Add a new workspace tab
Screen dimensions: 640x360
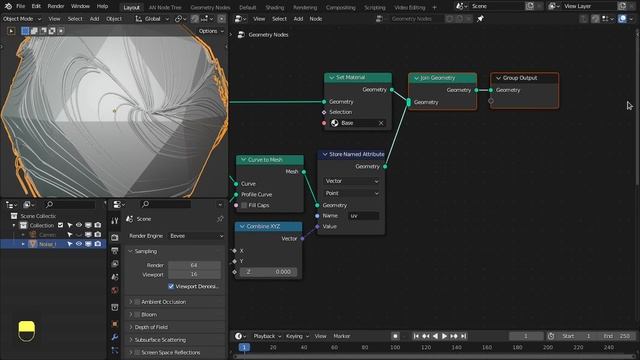(x=434, y=7)
